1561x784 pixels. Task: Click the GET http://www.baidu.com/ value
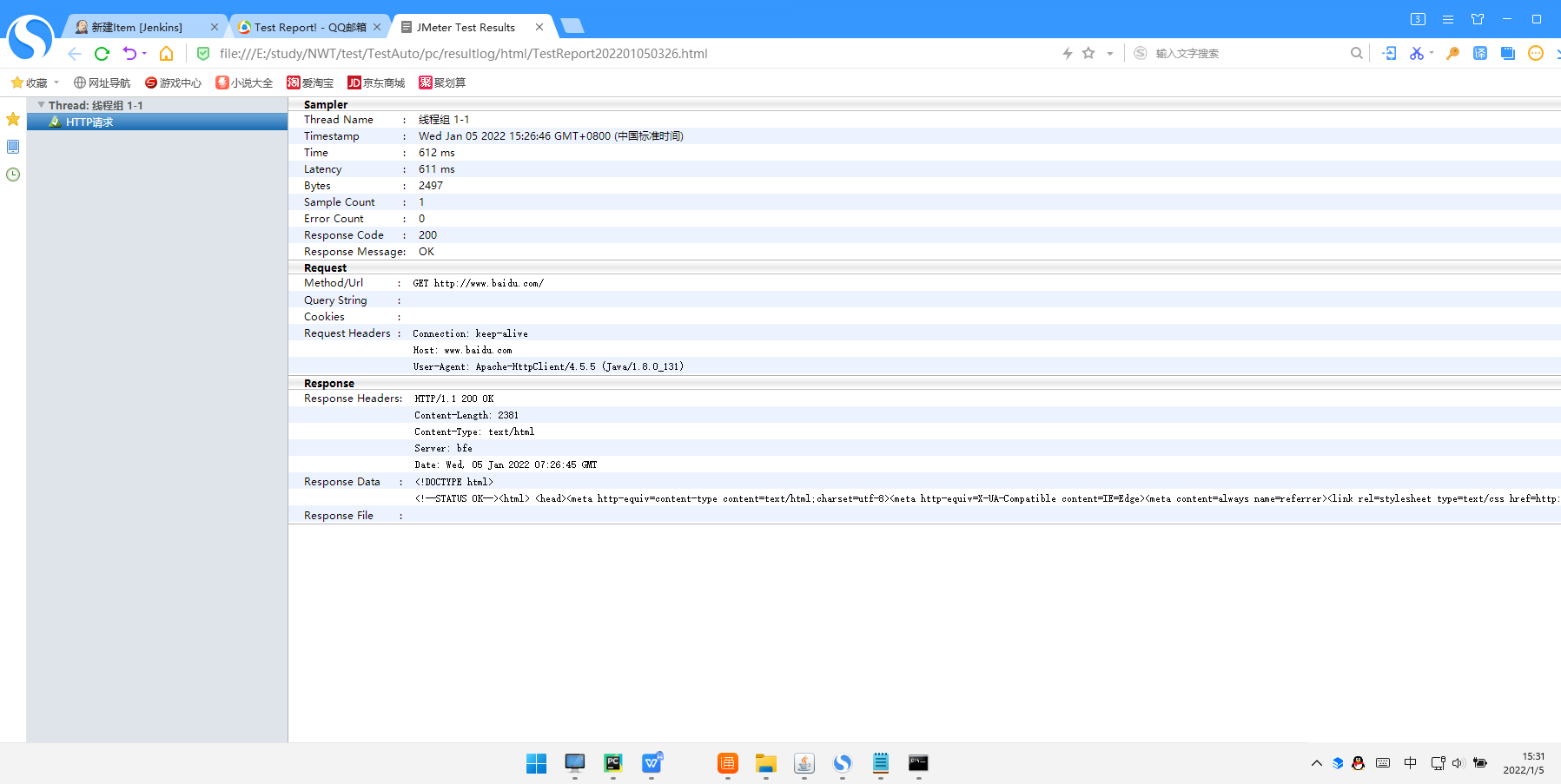[x=478, y=283]
